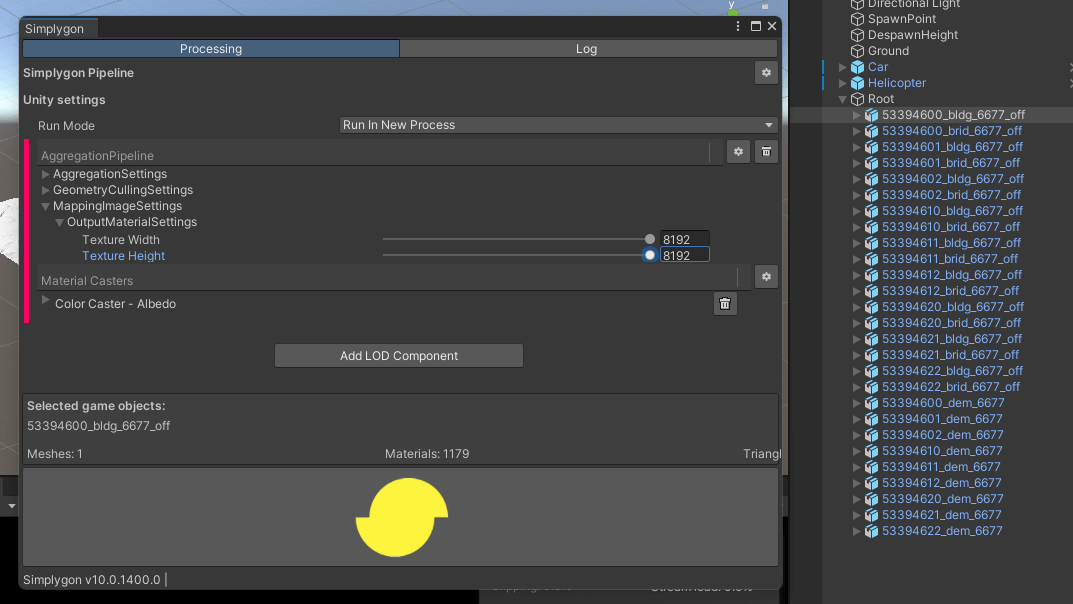Image resolution: width=1073 pixels, height=604 pixels.
Task: Expand 53394612_dem_6677 in hierarchy
Action: pyautogui.click(x=856, y=483)
